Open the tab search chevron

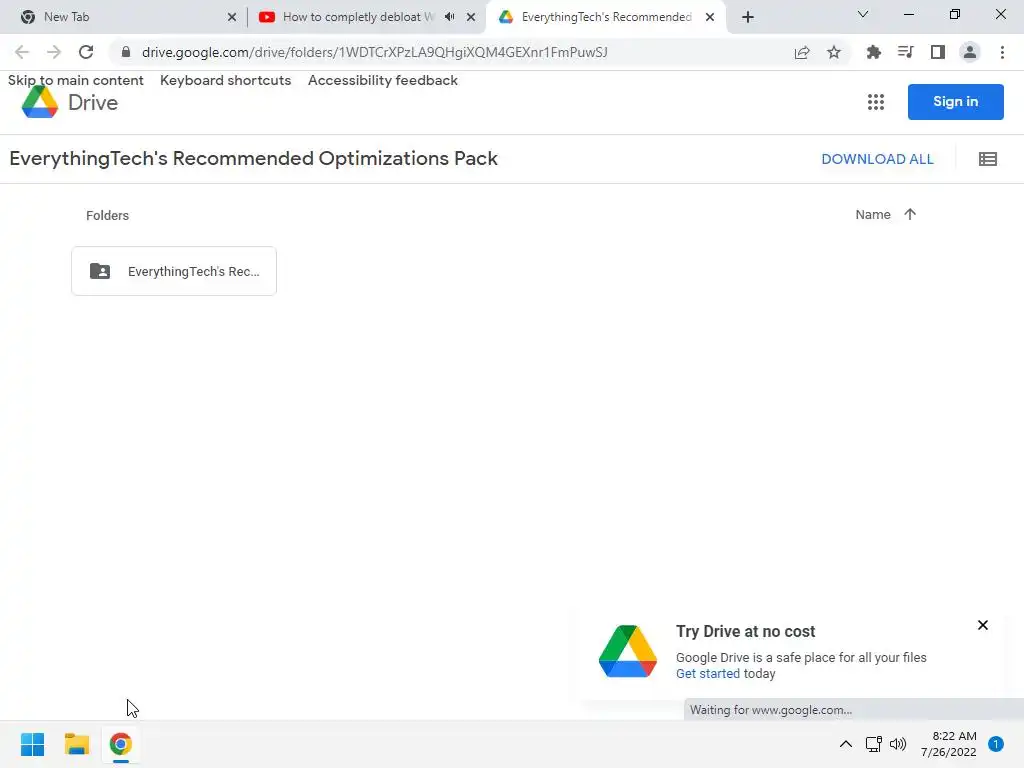coord(863,14)
